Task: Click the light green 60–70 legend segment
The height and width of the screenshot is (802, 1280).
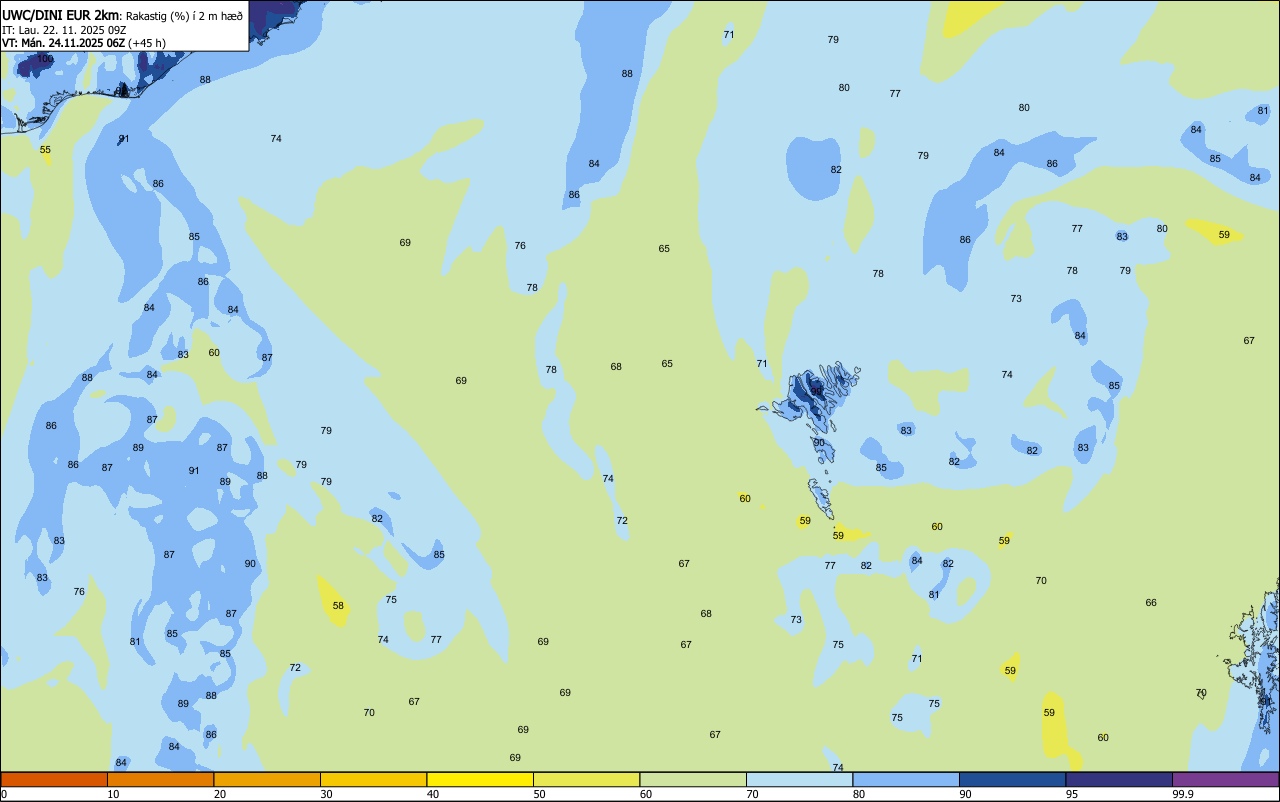Action: [693, 779]
